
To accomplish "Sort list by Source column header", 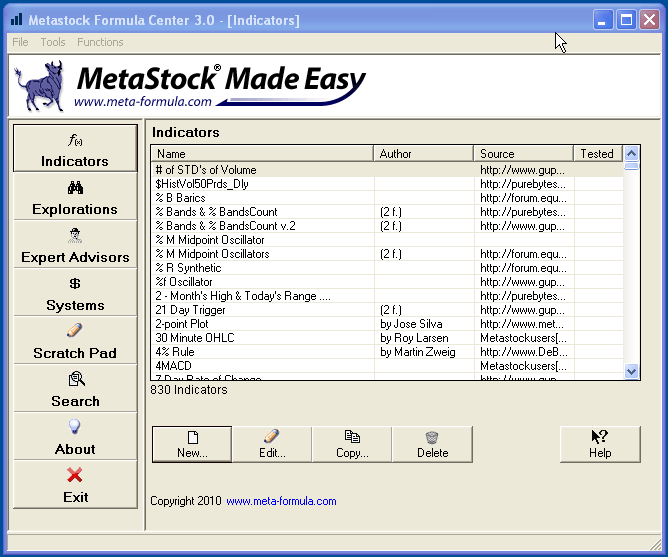I will [x=524, y=153].
